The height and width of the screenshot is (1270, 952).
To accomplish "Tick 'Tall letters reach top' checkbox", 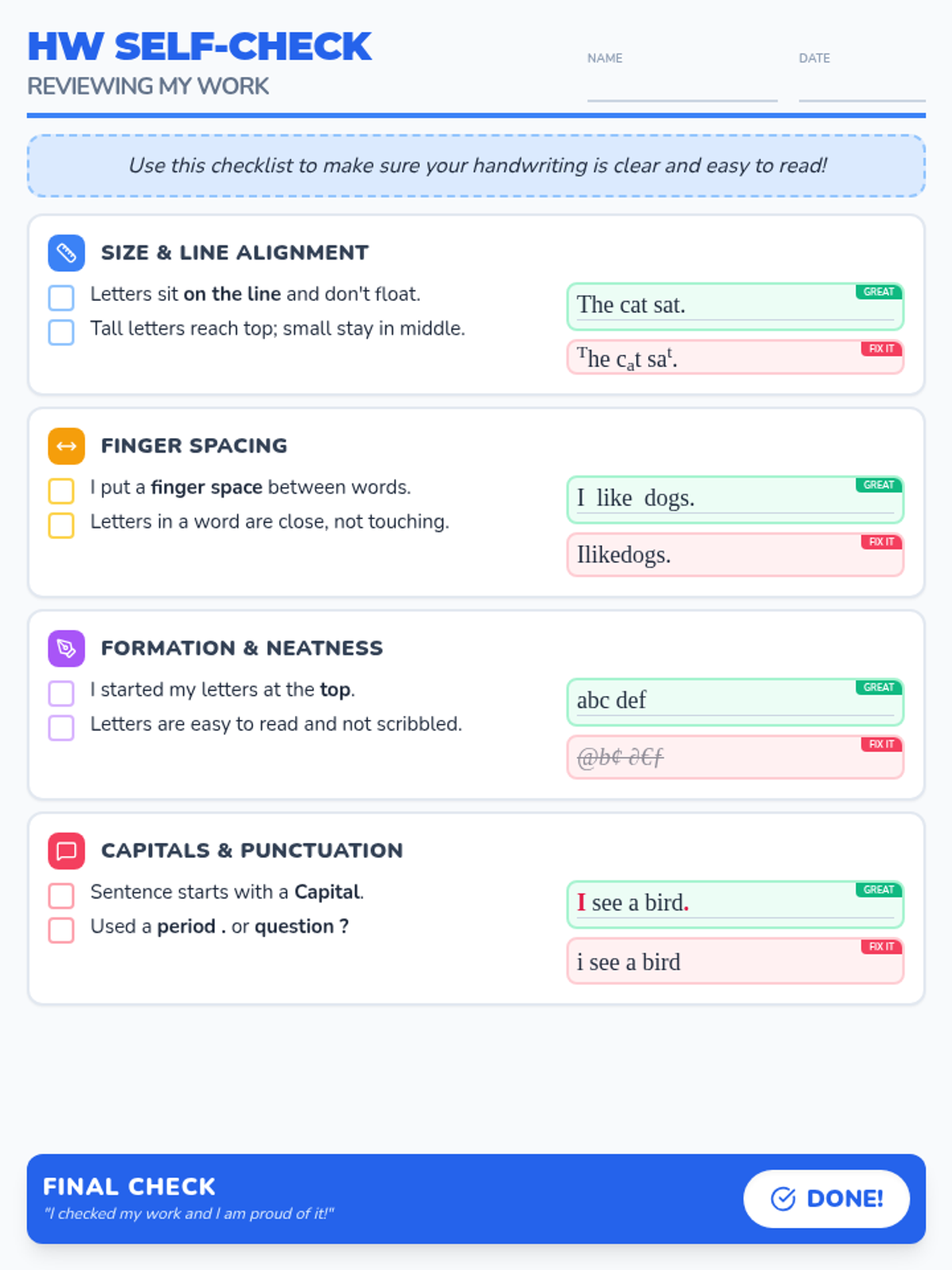I will 61,332.
